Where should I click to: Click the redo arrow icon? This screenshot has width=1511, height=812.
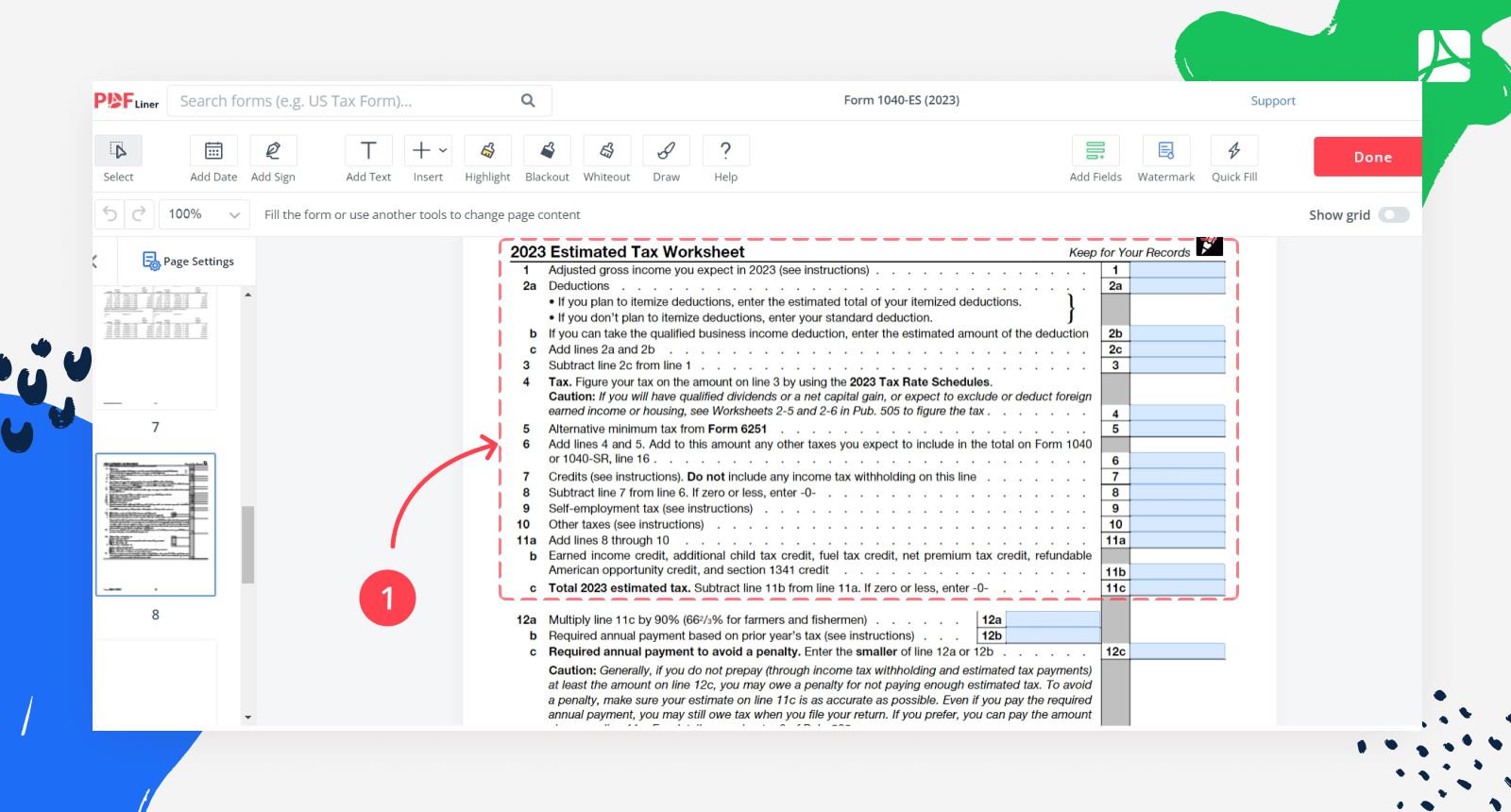tap(139, 214)
